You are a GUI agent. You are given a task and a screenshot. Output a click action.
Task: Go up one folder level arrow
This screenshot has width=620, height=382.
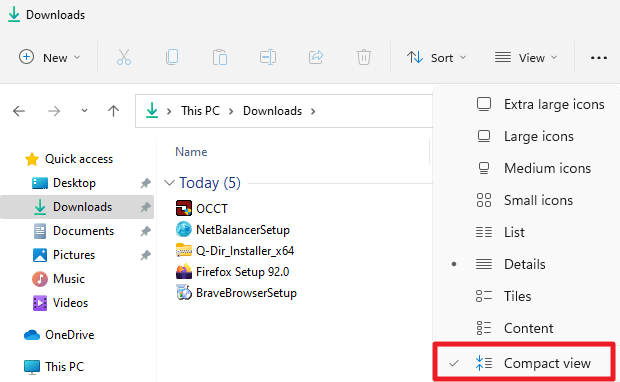coord(113,111)
